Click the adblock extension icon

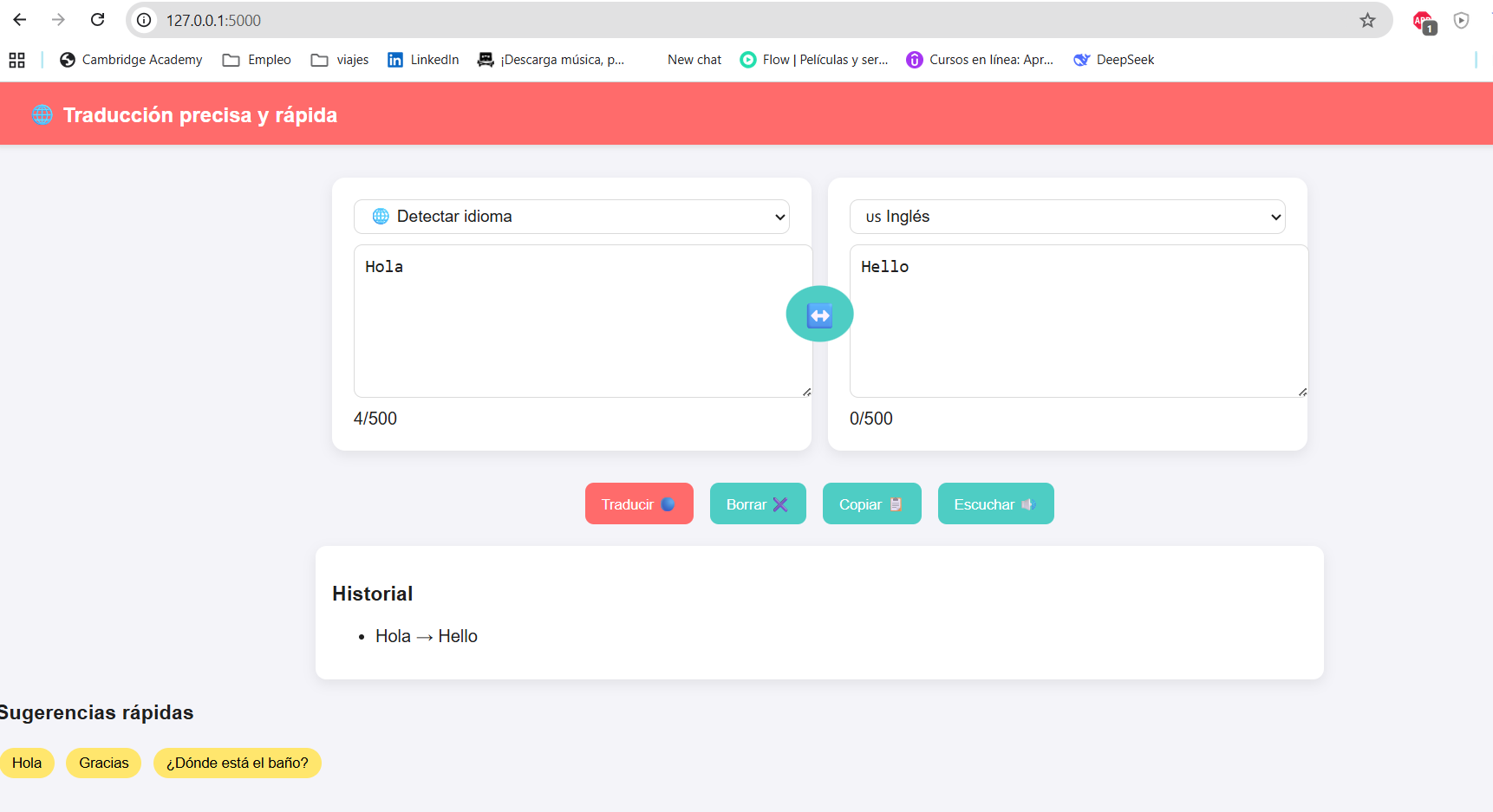click(x=1423, y=22)
